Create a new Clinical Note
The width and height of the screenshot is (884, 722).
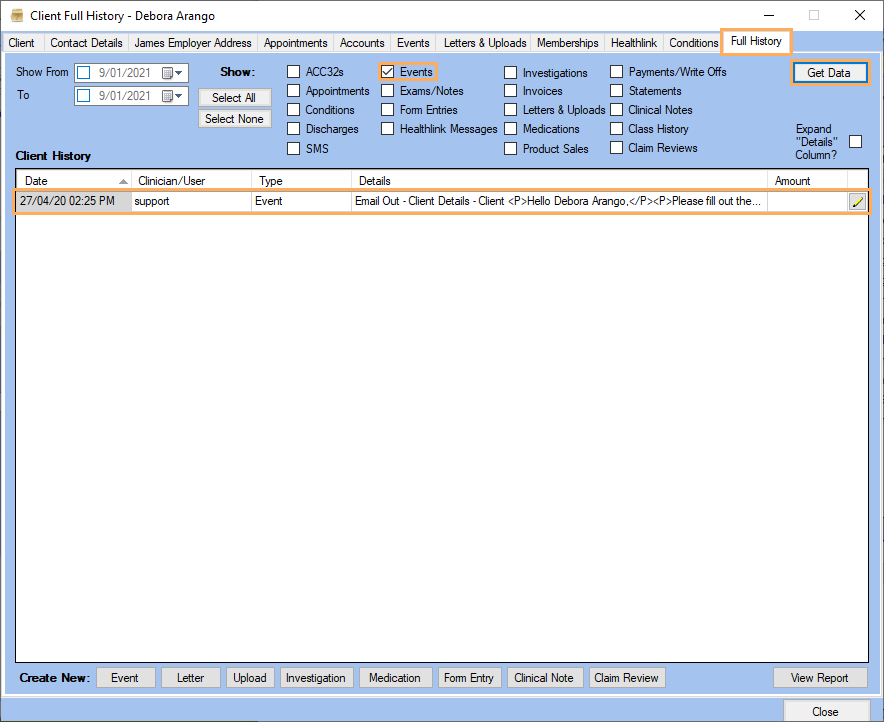[544, 677]
